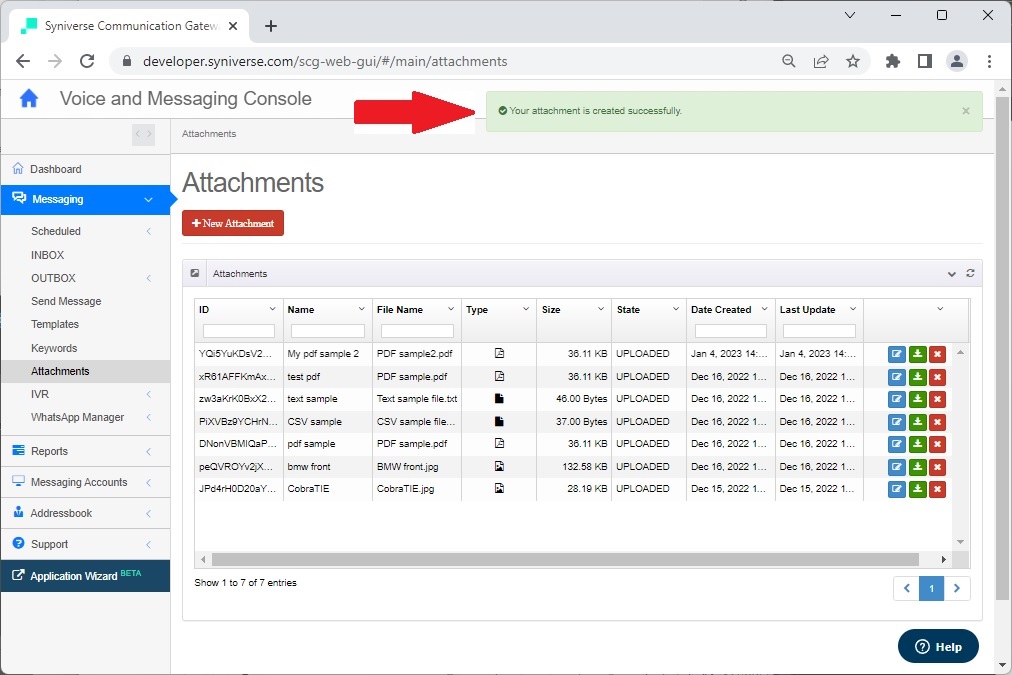Viewport: 1012px width, 675px height.
Task: Open the Last Update column dropdown
Action: pyautogui.click(x=853, y=309)
